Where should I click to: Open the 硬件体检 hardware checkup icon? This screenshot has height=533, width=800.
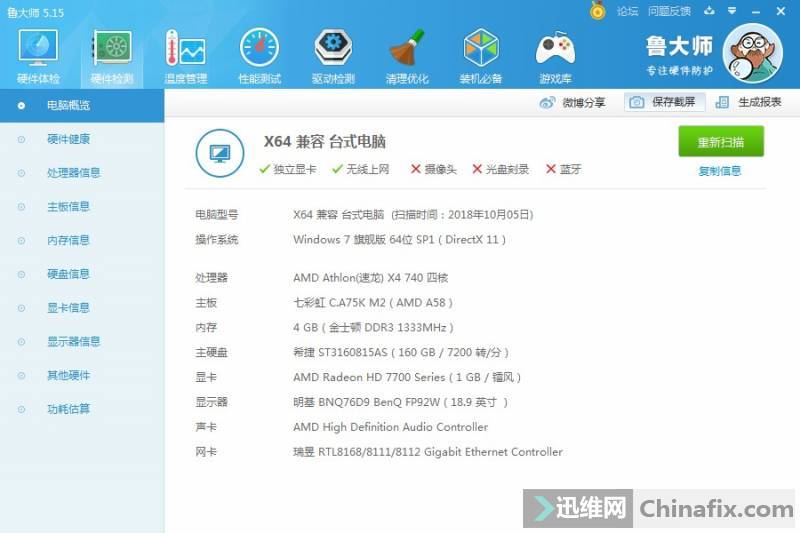coord(38,56)
